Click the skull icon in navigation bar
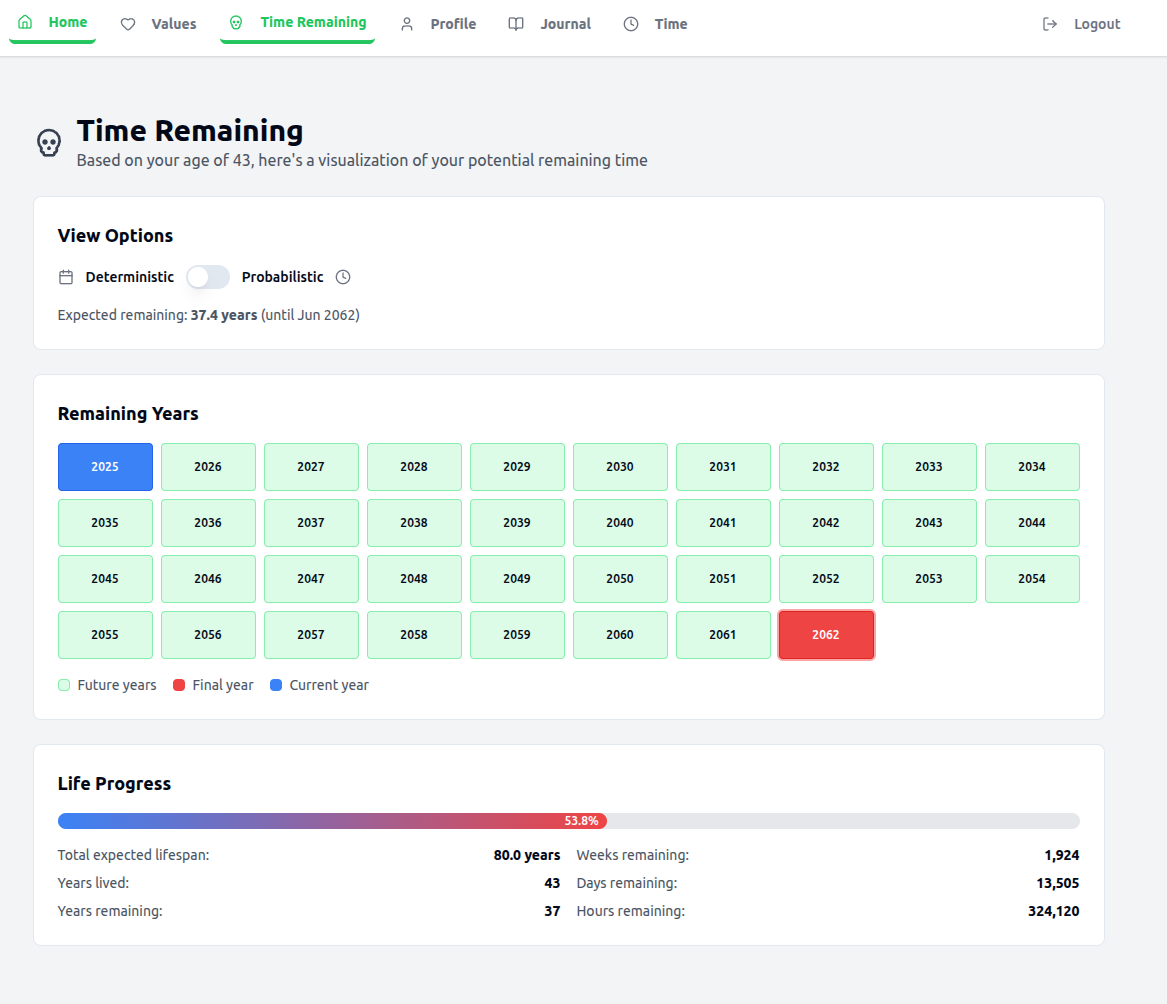1167x1004 pixels. pos(236,23)
